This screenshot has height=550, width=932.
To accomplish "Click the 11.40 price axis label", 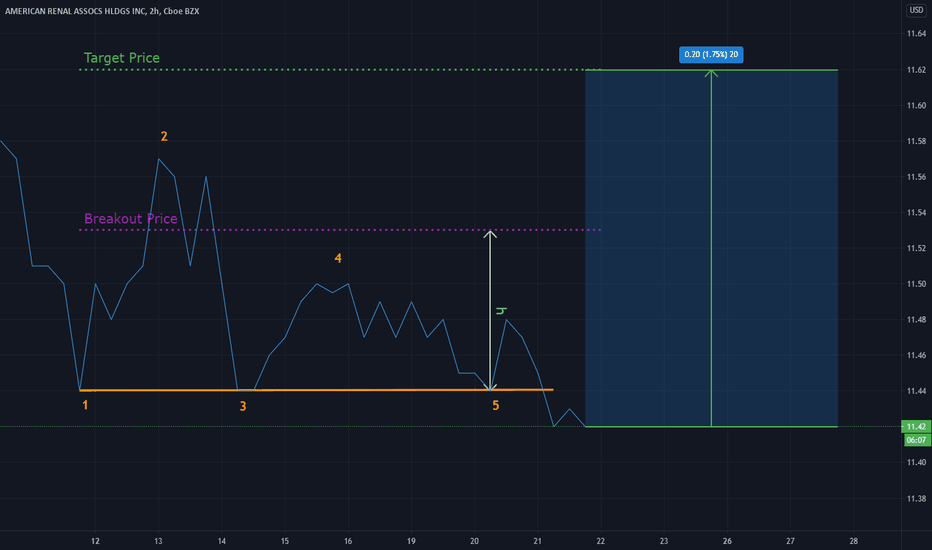I will [916, 462].
